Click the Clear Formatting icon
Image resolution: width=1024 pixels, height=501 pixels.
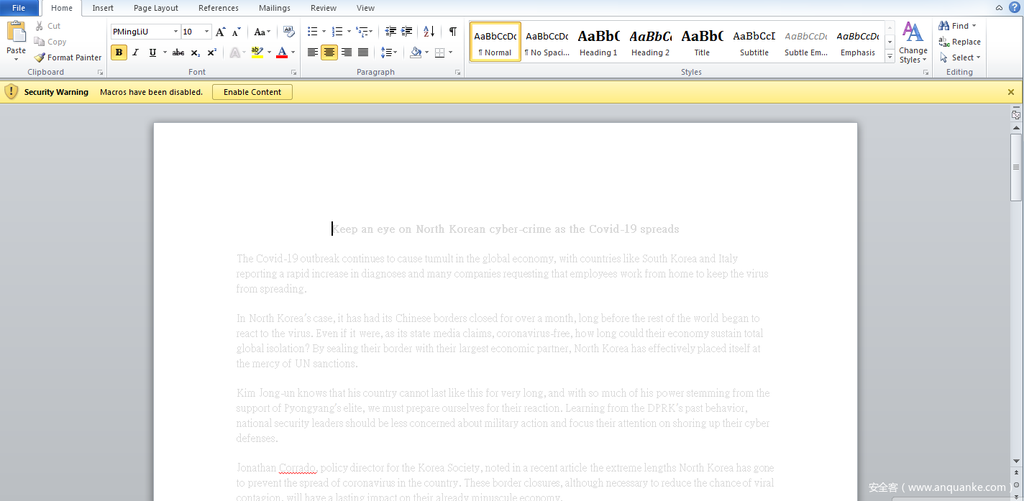pos(288,32)
